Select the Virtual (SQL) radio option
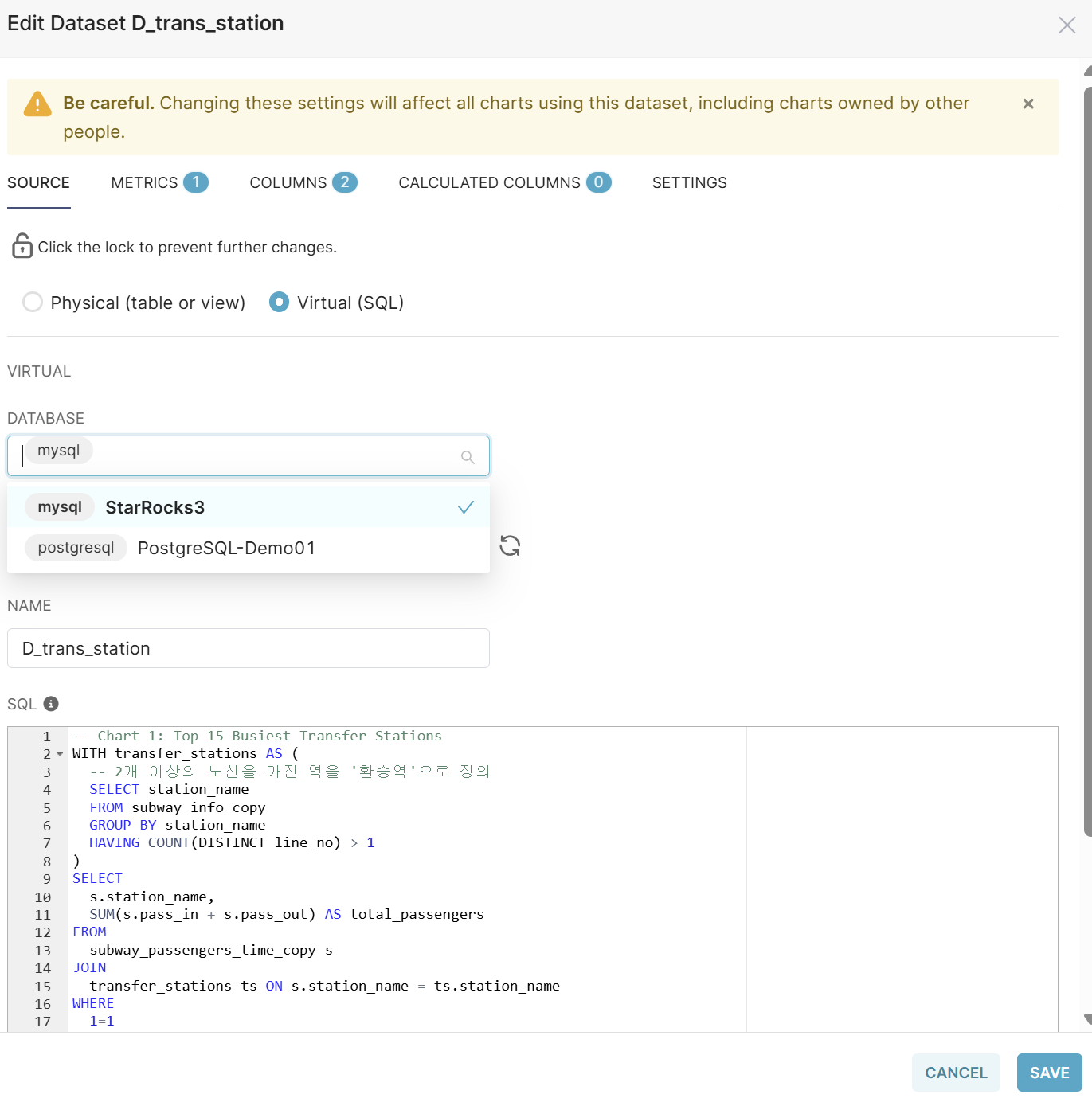1092x1098 pixels. (x=279, y=303)
